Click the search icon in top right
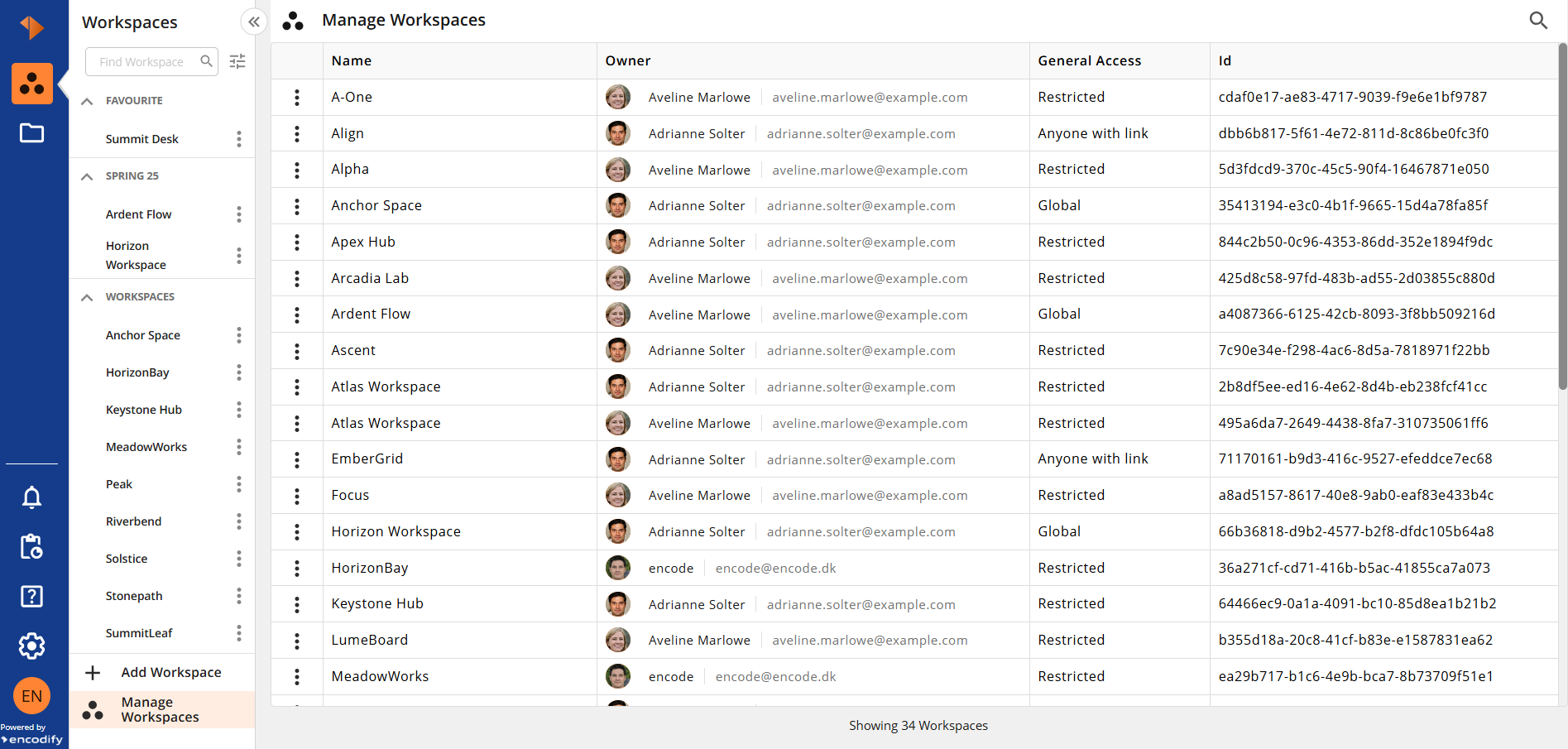The image size is (1568, 749). click(x=1538, y=21)
